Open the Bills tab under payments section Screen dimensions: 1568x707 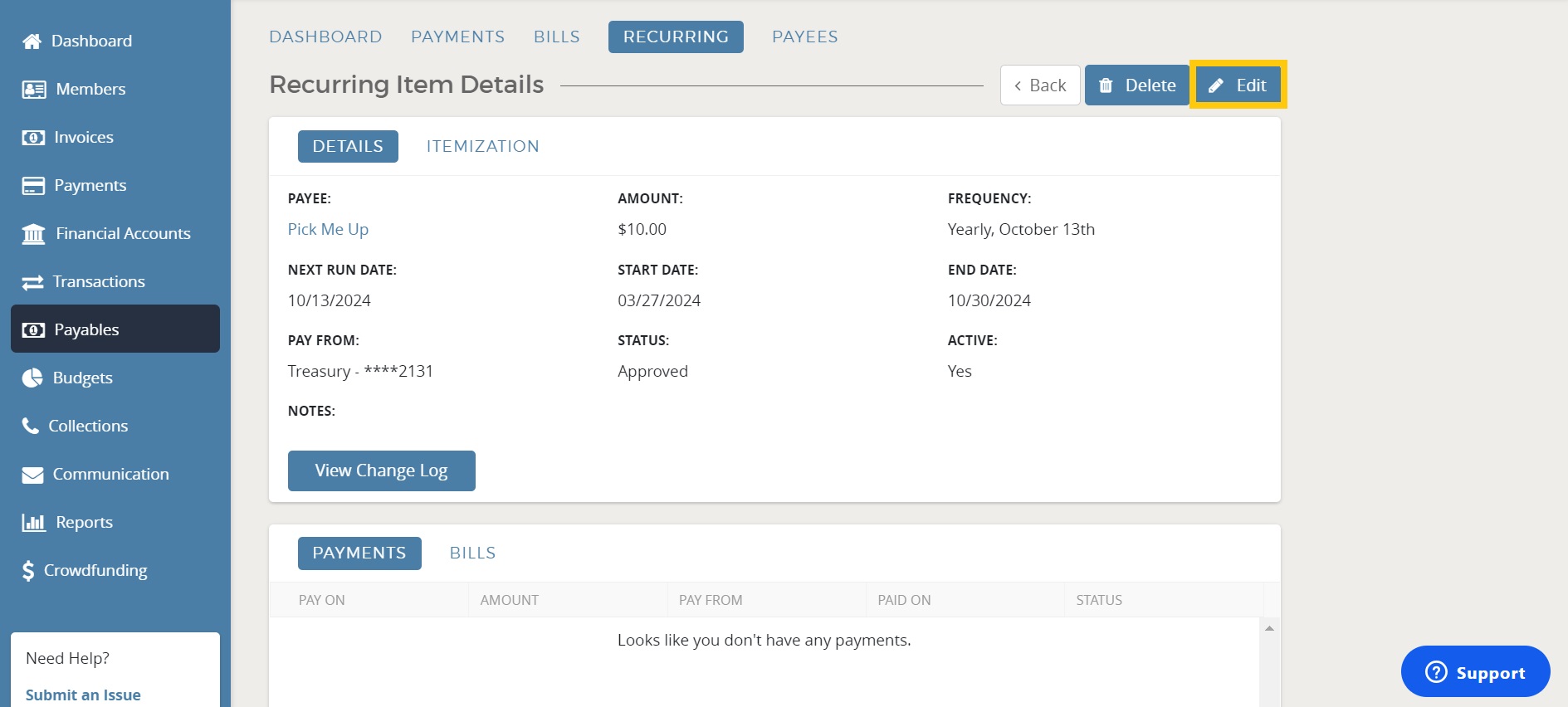pos(472,553)
